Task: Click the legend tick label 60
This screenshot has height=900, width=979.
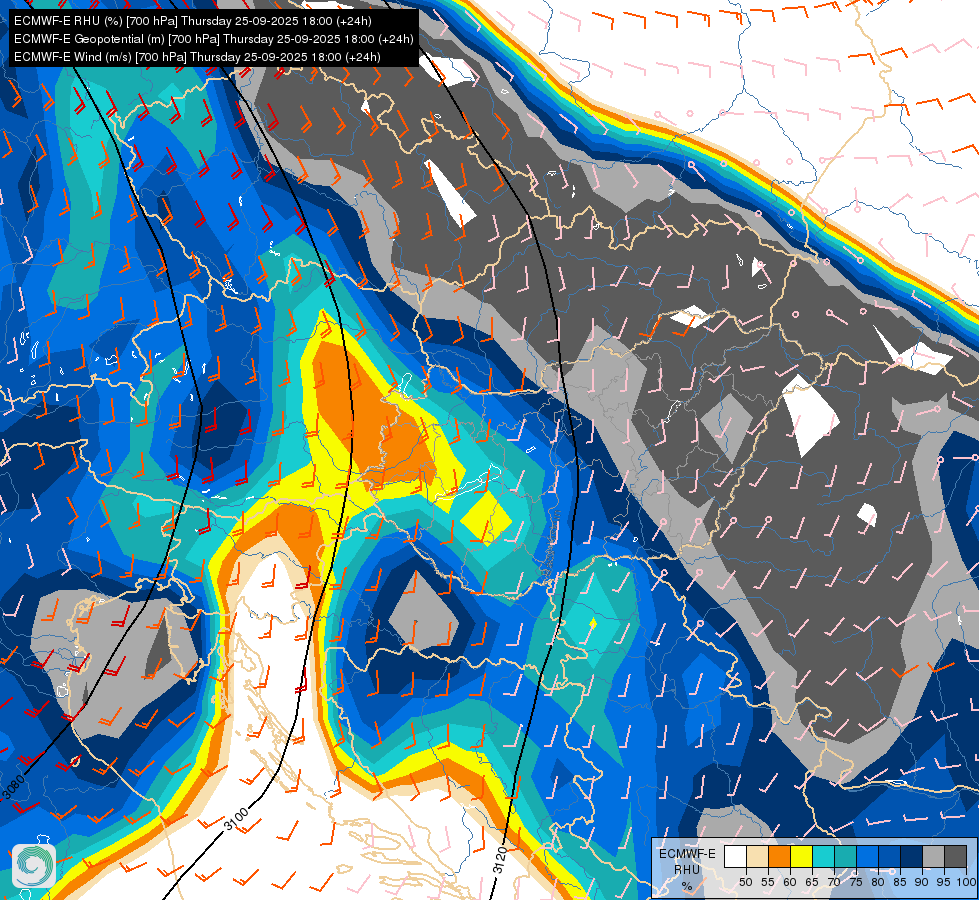Action: click(790, 883)
